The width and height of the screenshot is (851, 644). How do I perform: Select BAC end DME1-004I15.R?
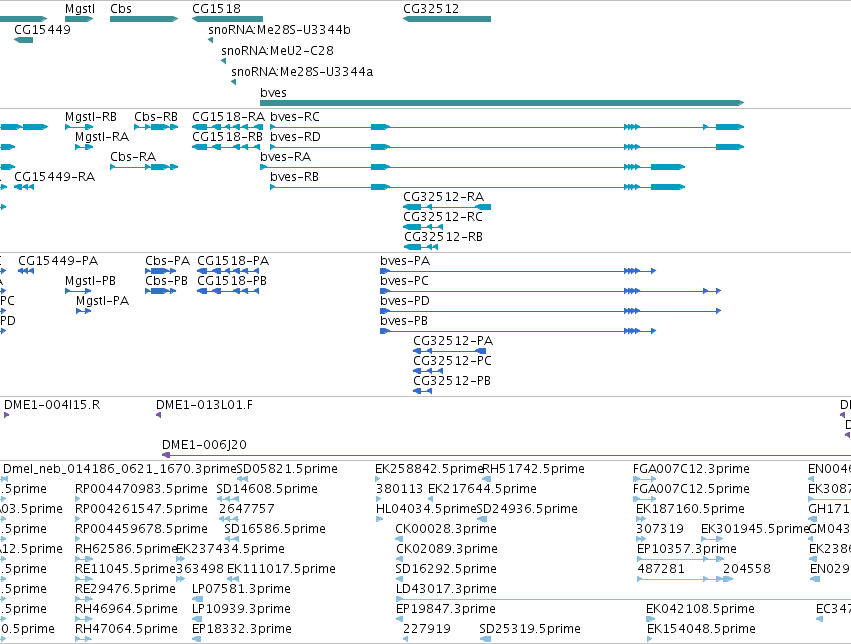[x=7, y=415]
